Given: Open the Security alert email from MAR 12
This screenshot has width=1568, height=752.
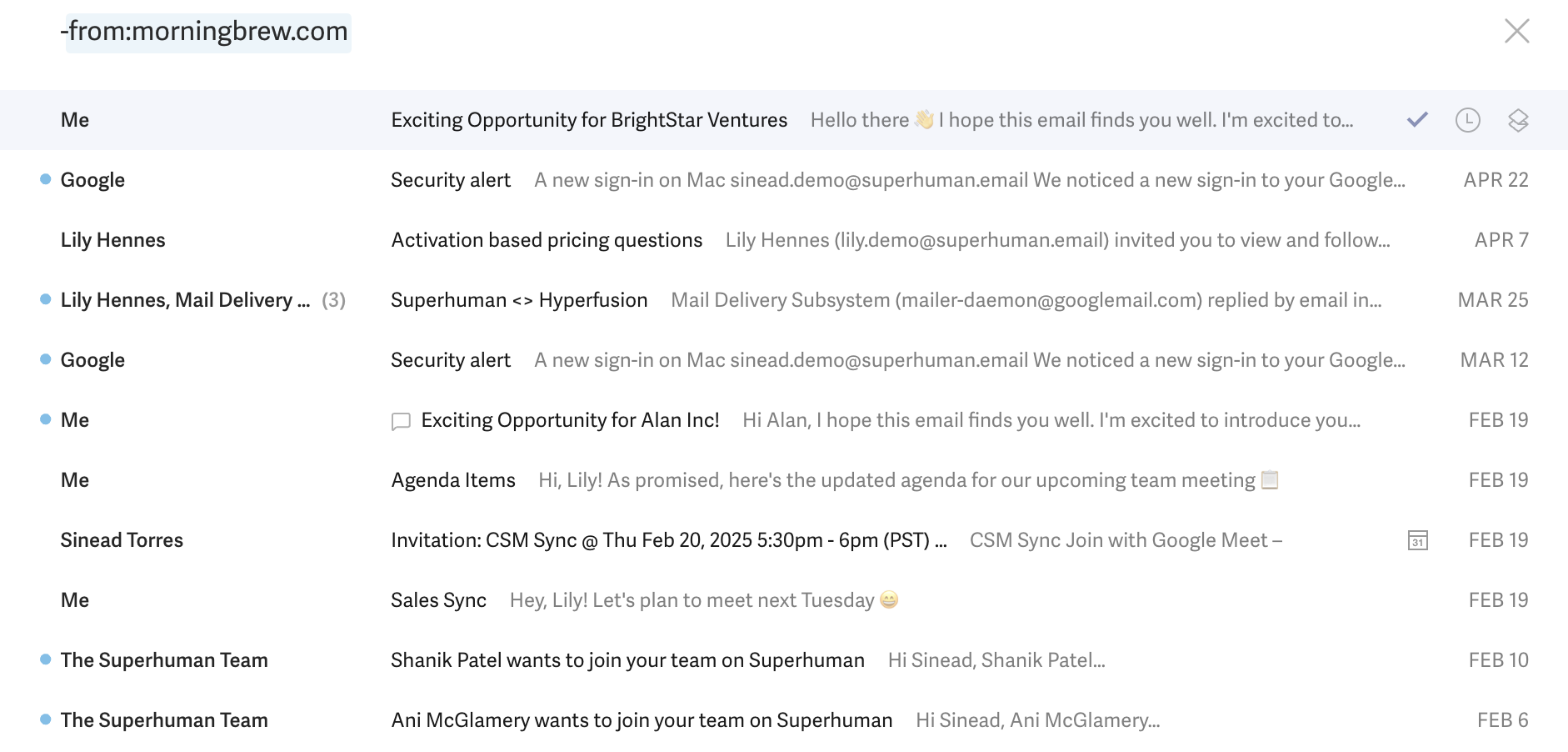Looking at the screenshot, I should pyautogui.click(x=784, y=360).
